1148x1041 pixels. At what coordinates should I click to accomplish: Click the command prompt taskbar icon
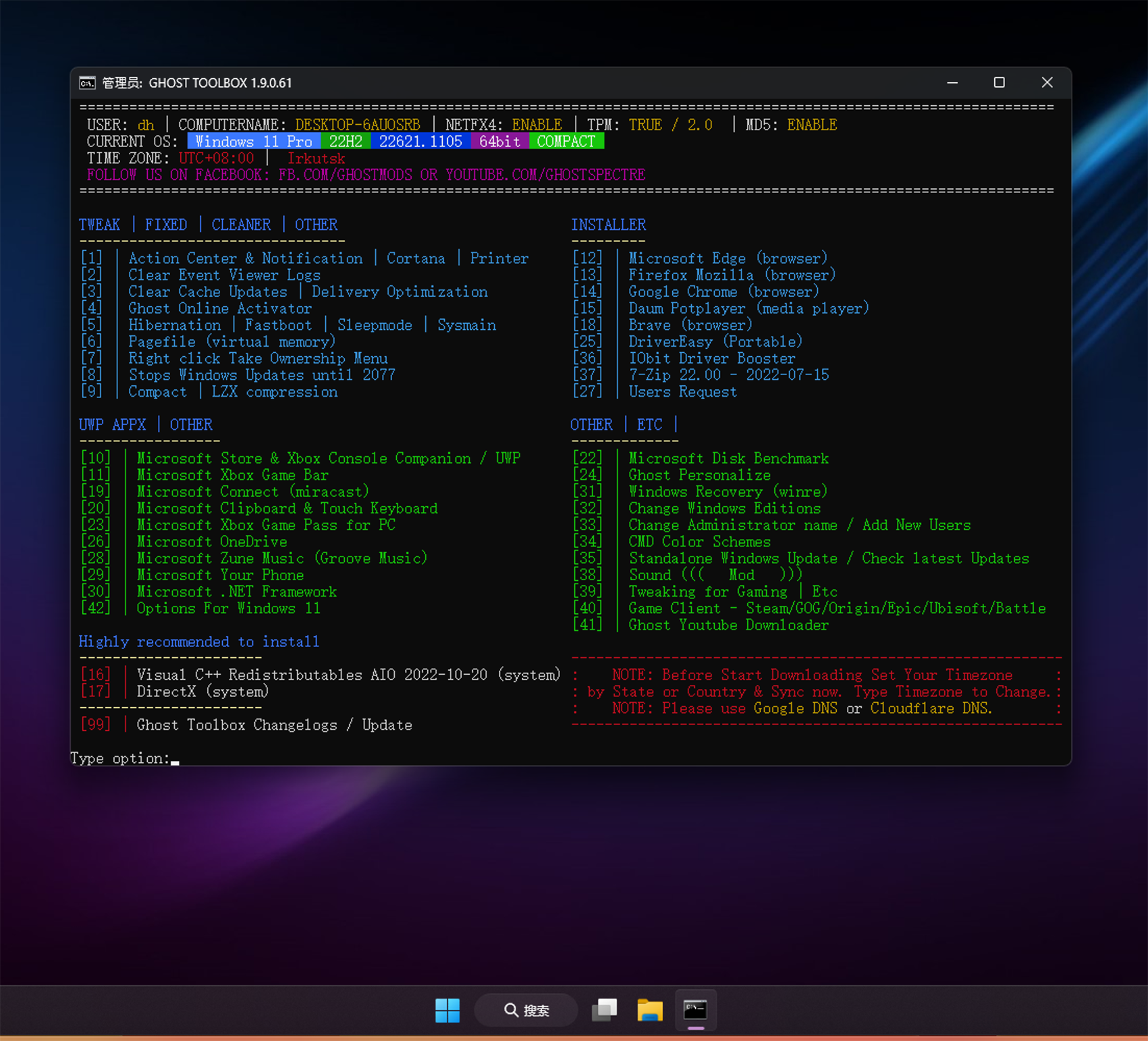click(695, 1010)
